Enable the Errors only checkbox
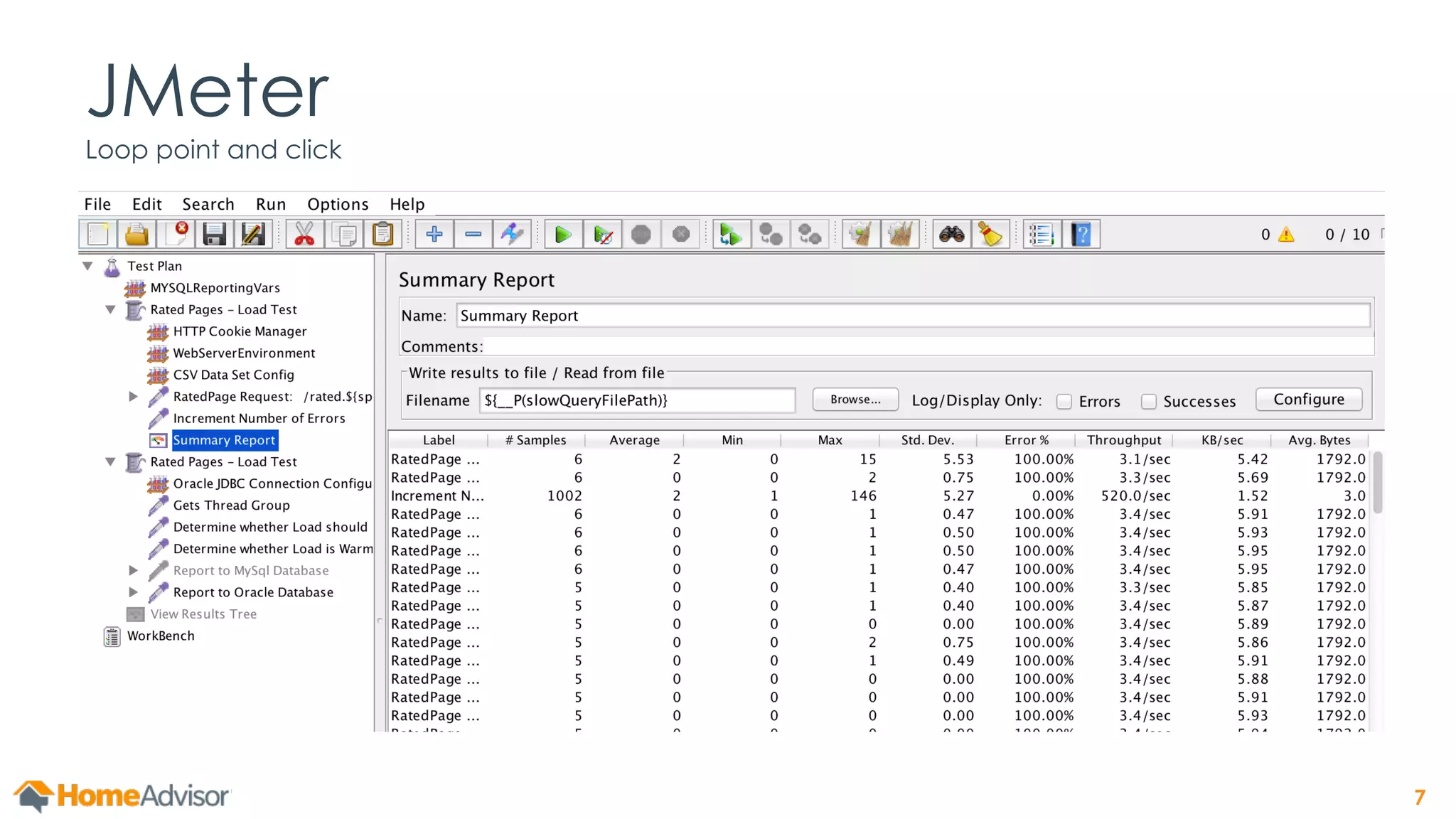Viewport: 1456px width, 819px height. (1064, 402)
